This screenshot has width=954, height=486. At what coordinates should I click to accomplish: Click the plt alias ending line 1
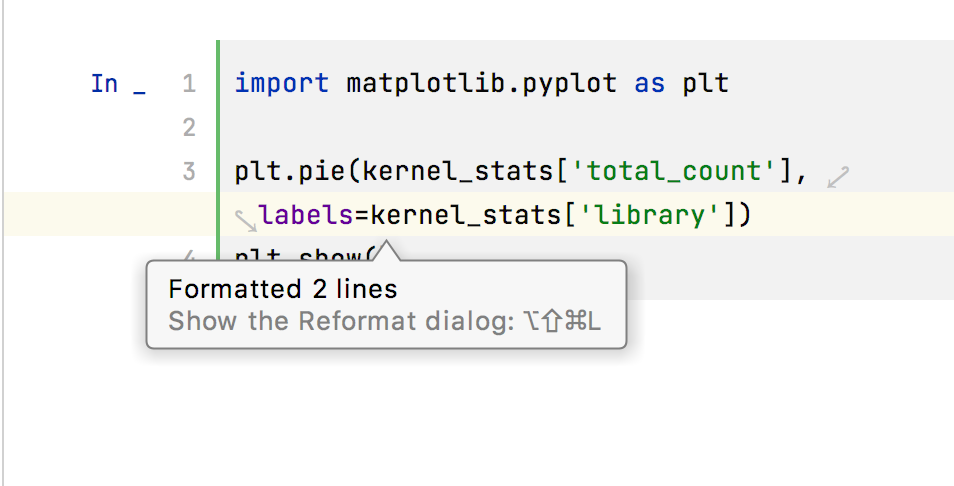tap(706, 84)
